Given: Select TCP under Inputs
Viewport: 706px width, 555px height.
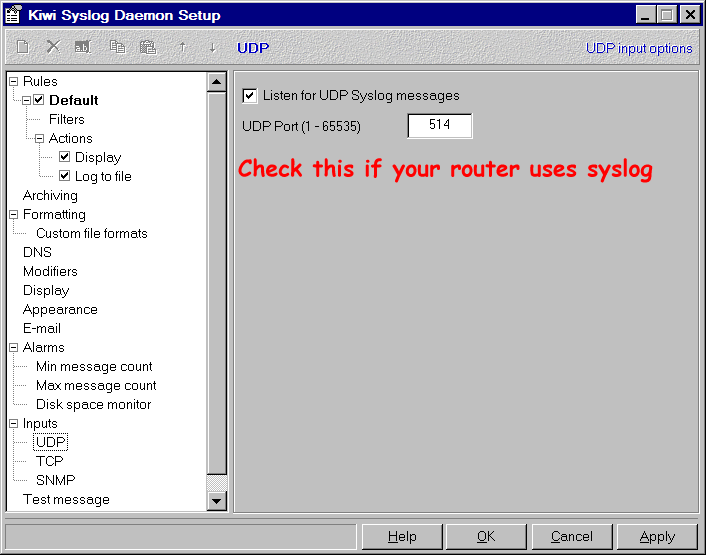Looking at the screenshot, I should pyautogui.click(x=50, y=461).
